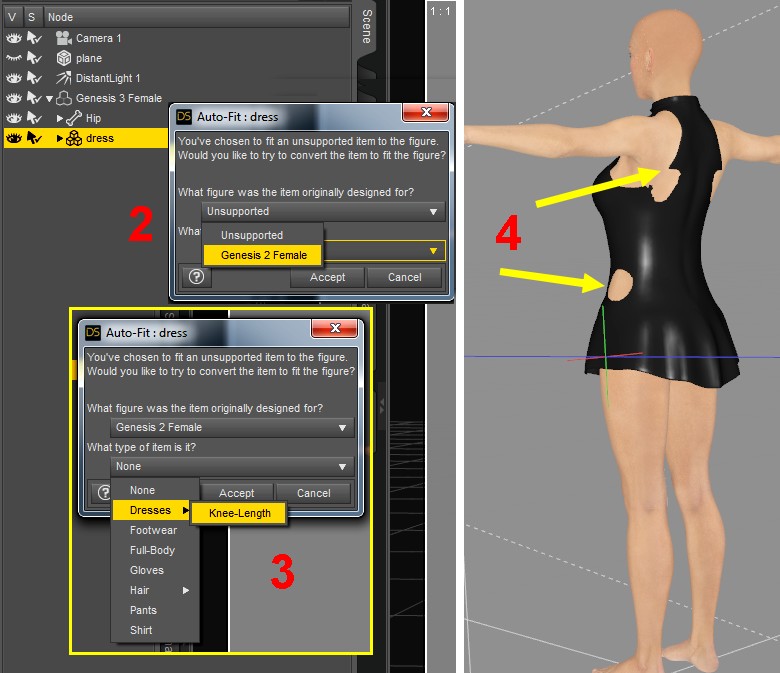
Task: Click the dress figure cubes icon
Action: (74, 138)
